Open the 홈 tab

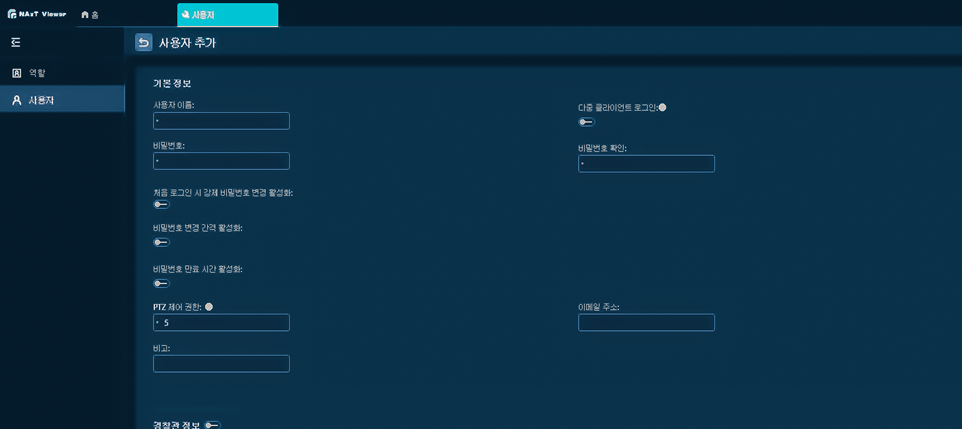pos(91,15)
